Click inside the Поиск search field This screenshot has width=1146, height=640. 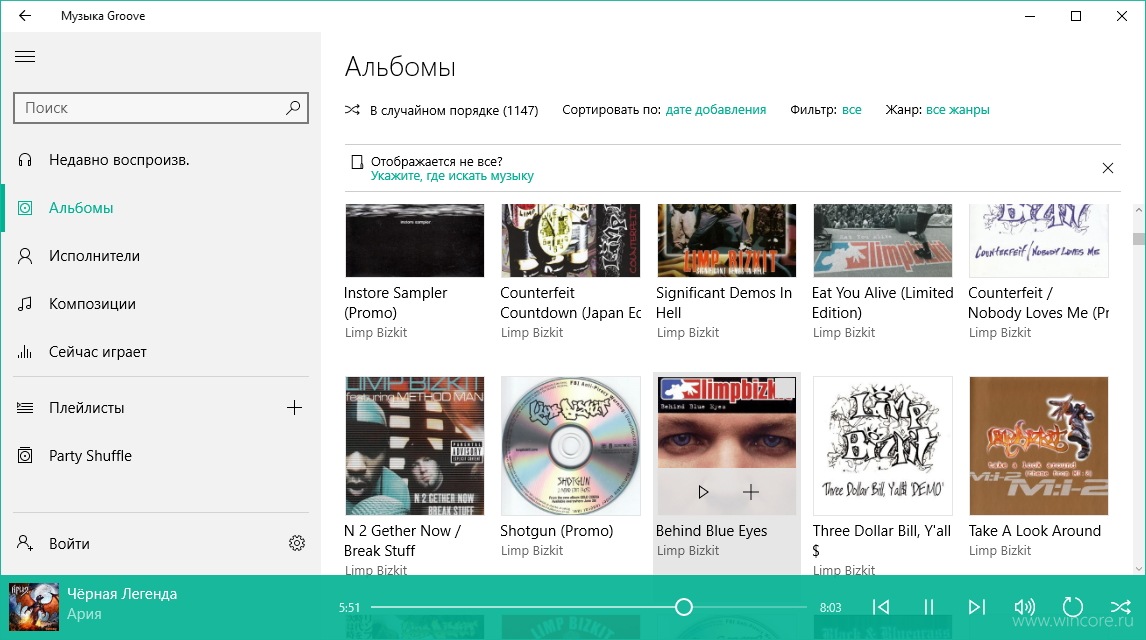coord(161,108)
